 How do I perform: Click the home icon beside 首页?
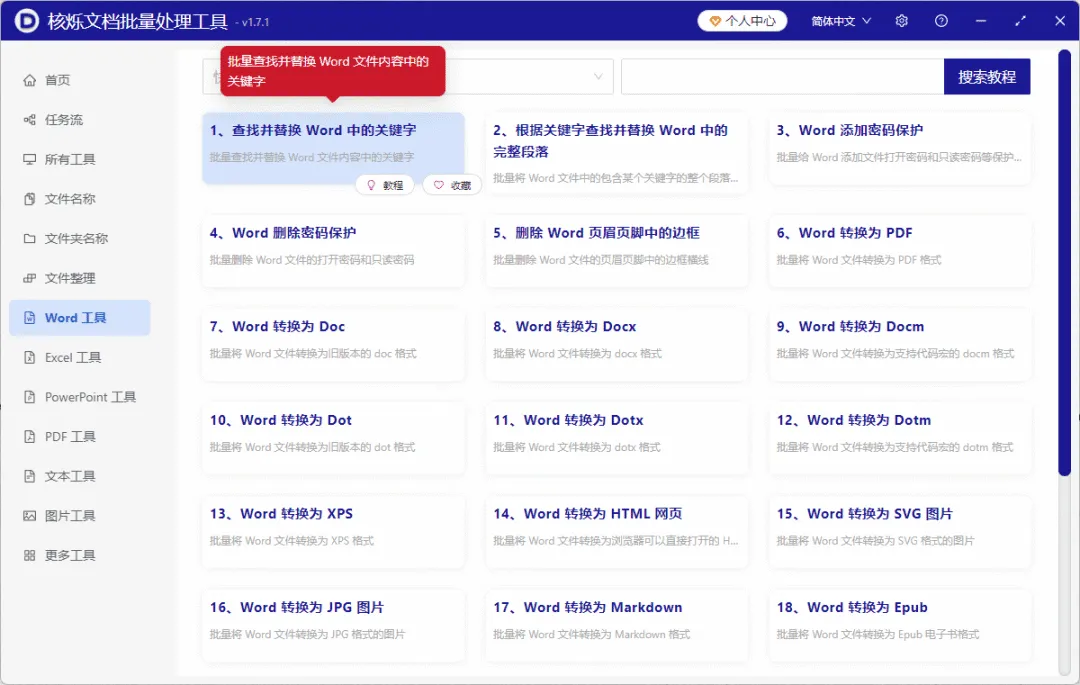tap(30, 80)
